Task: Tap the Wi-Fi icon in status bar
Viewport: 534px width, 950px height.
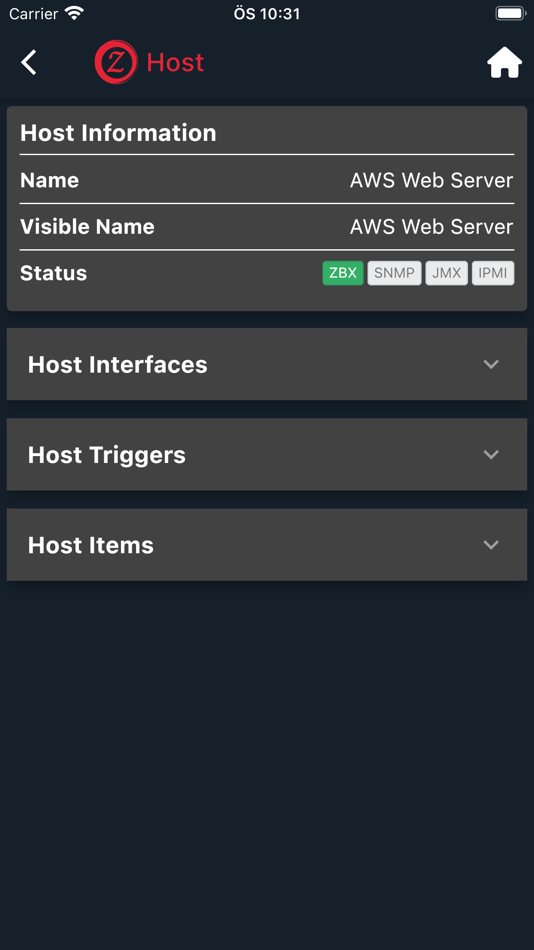Action: pos(74,13)
